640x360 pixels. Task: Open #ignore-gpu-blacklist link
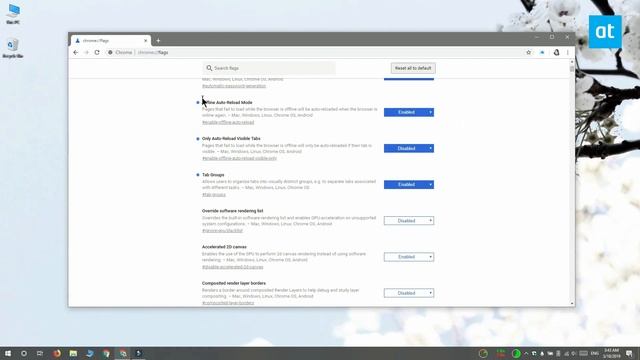(222, 231)
